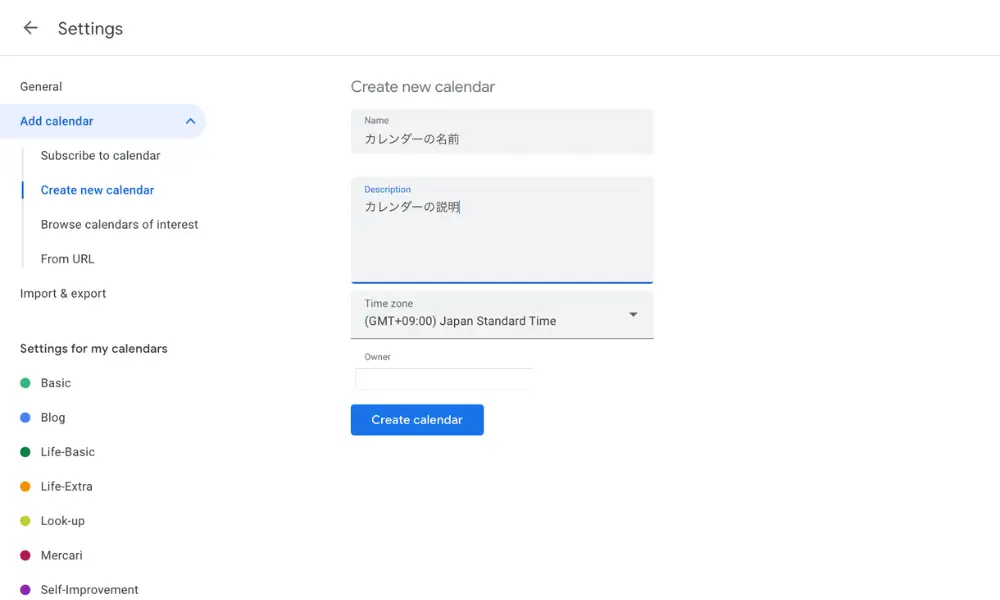Image resolution: width=1000 pixels, height=600 pixels.
Task: Open settings for Blog calendar
Action: click(x=53, y=417)
